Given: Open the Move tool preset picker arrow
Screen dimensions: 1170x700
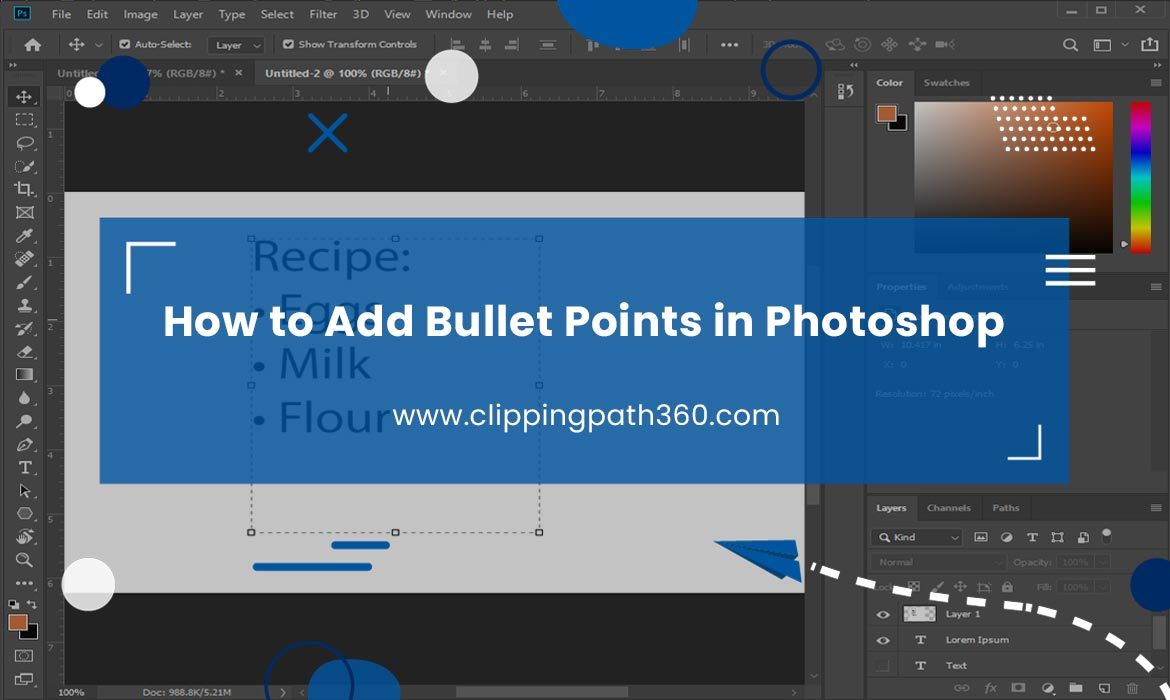Looking at the screenshot, I should coord(98,45).
